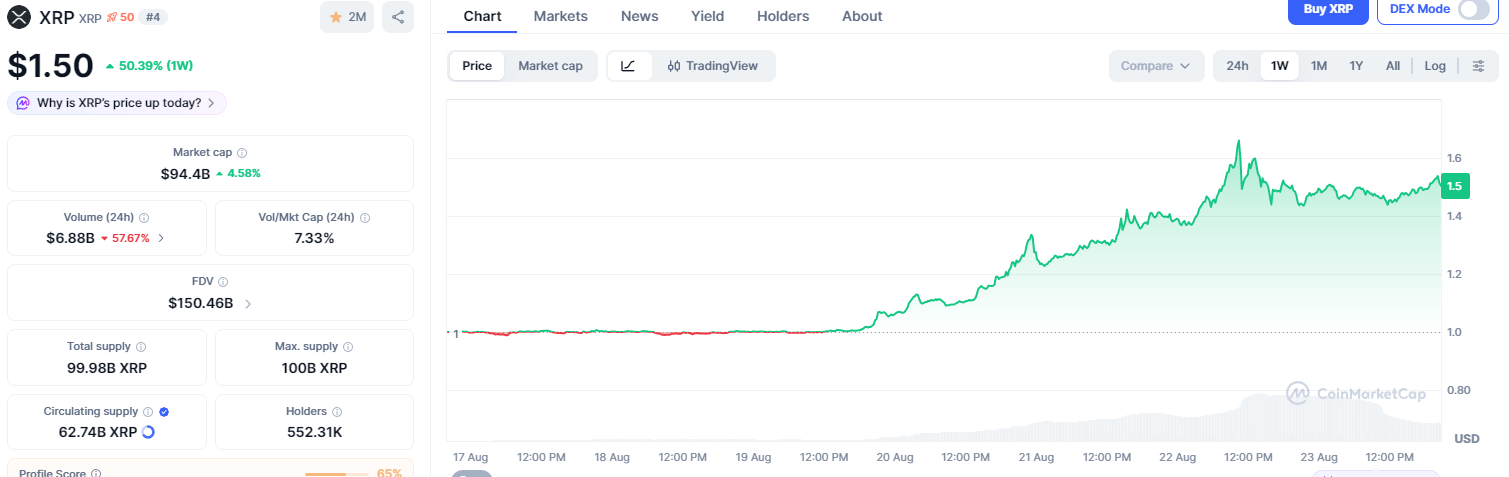
Task: Open 'Why is XRP's price up today?'
Action: coord(117,103)
